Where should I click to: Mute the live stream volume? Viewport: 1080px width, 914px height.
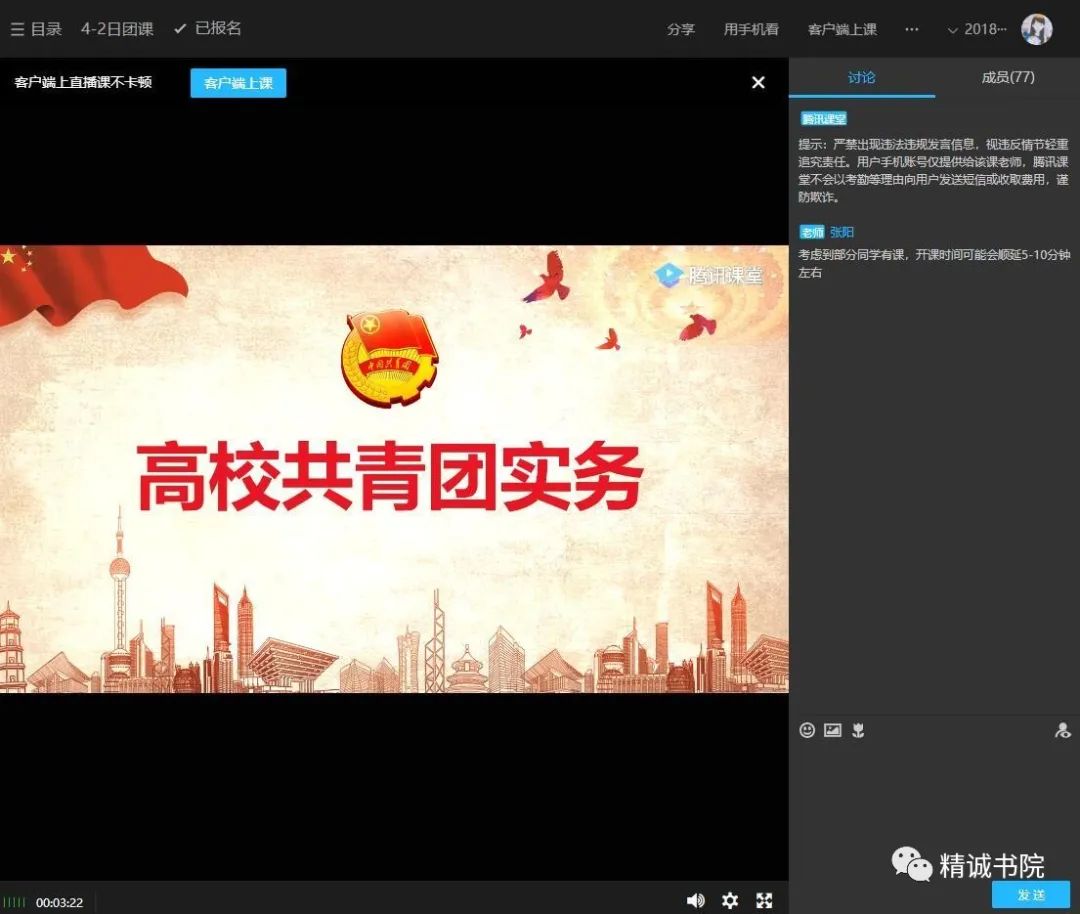[695, 901]
